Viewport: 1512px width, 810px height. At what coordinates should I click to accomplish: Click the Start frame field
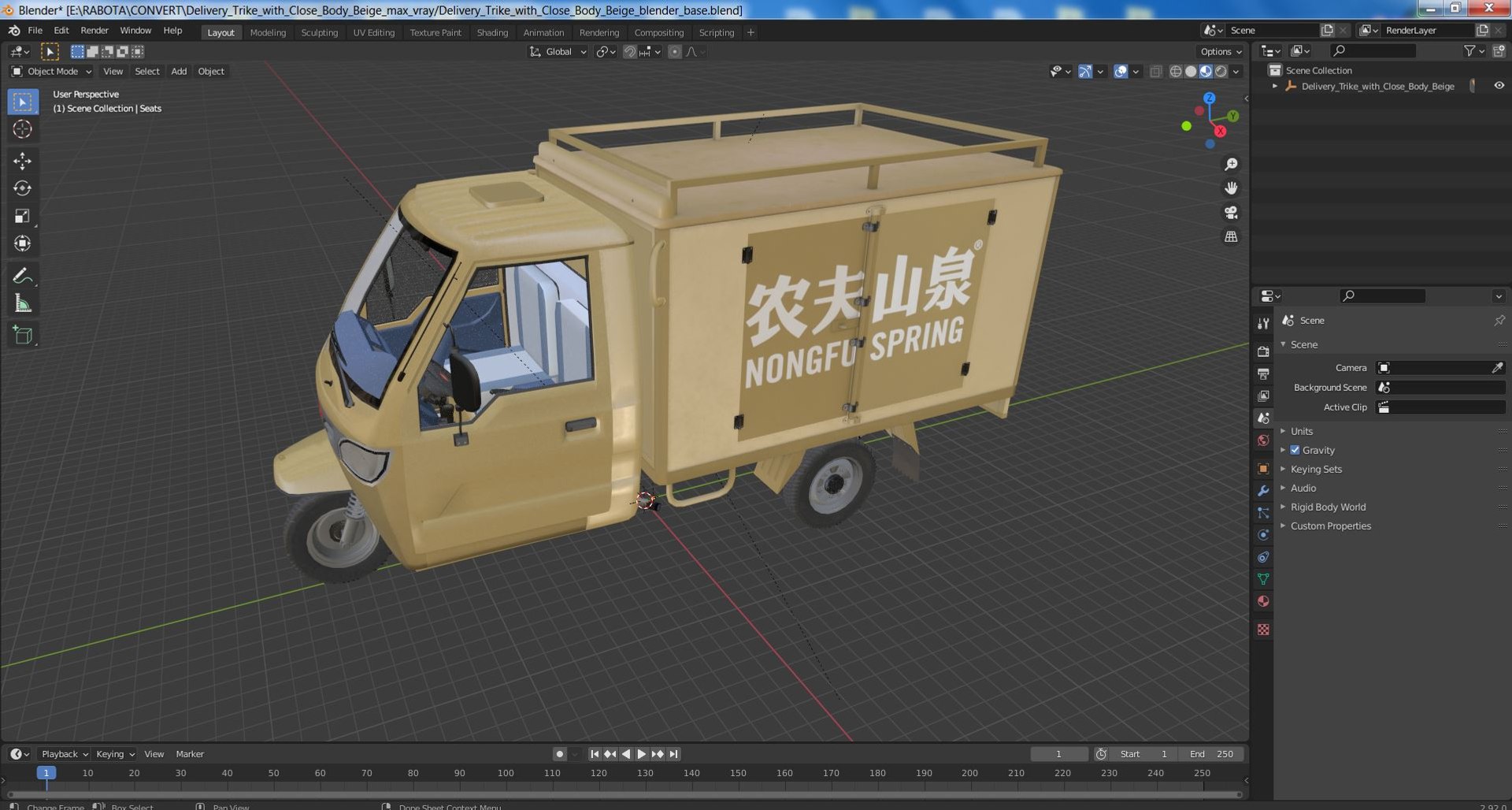tap(1143, 754)
